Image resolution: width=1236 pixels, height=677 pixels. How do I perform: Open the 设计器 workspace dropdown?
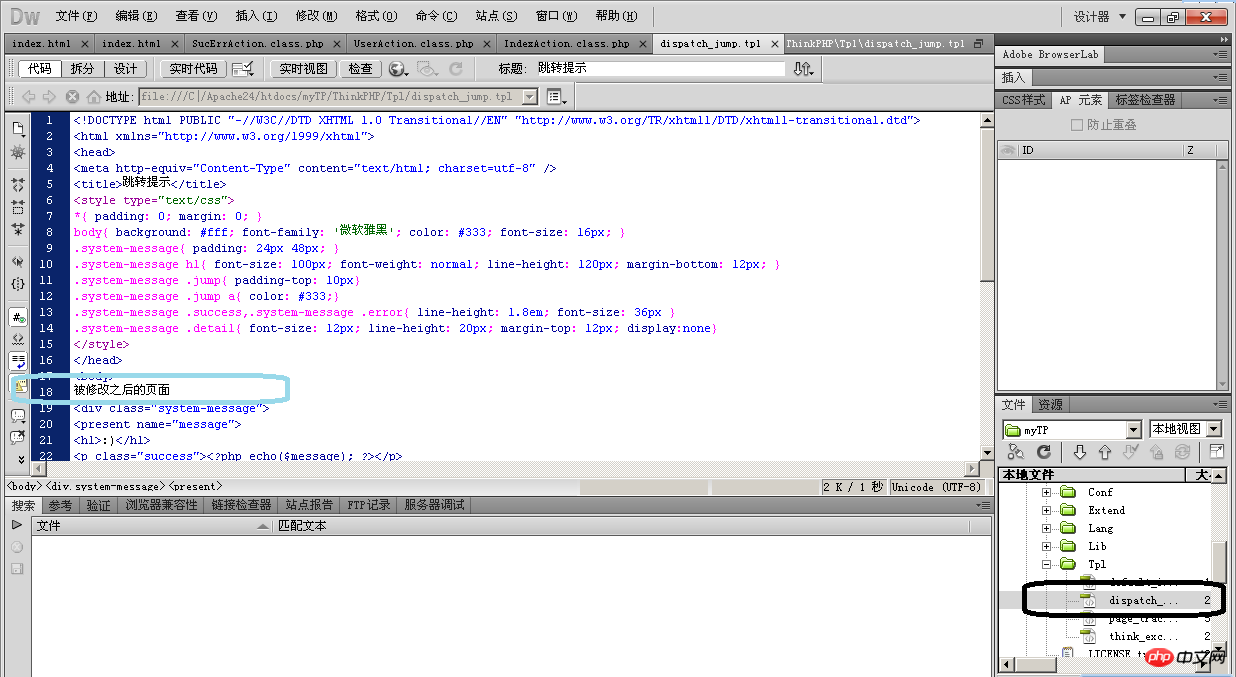pyautogui.click(x=1100, y=17)
